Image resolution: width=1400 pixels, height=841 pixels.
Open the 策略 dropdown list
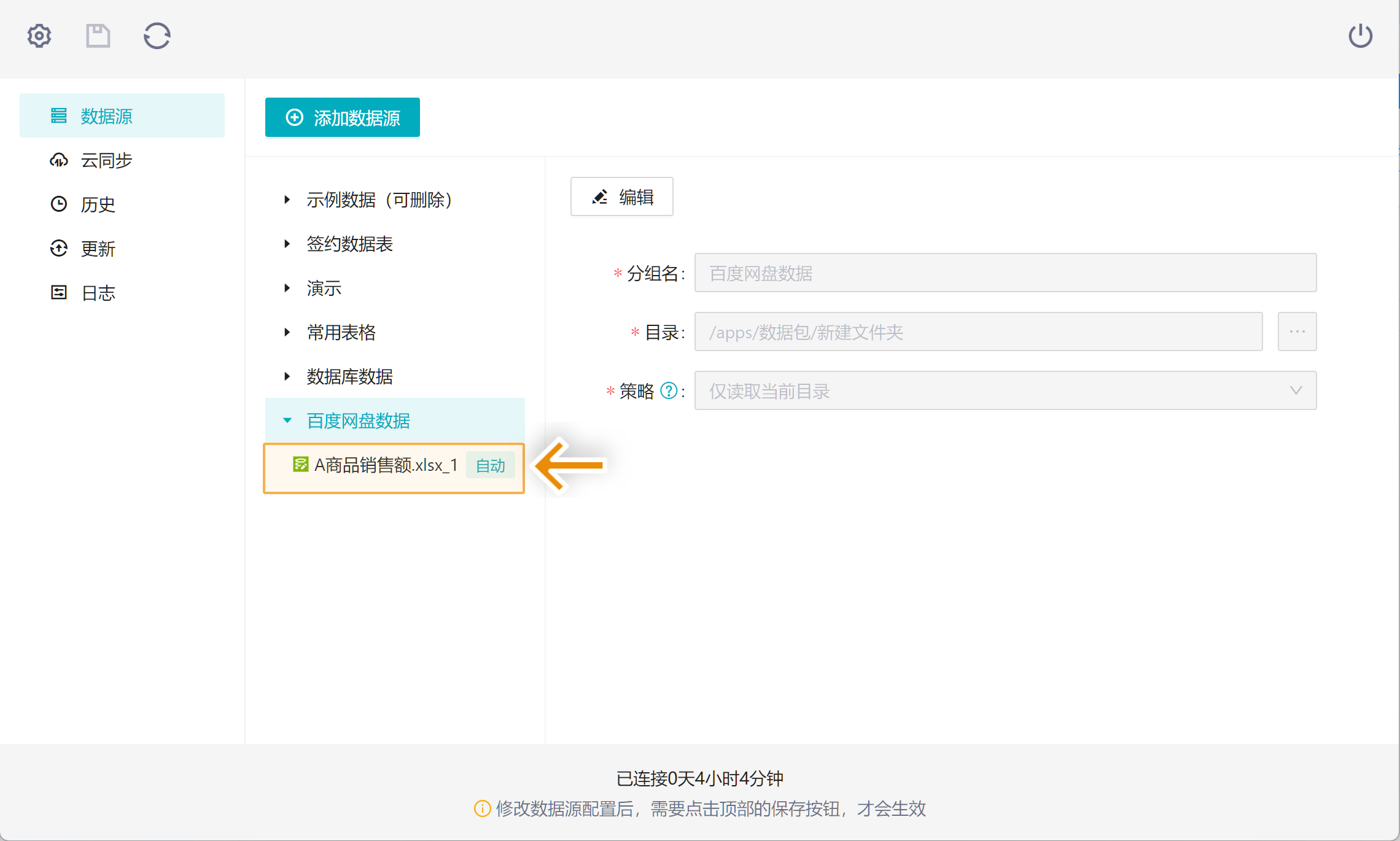(x=1005, y=390)
